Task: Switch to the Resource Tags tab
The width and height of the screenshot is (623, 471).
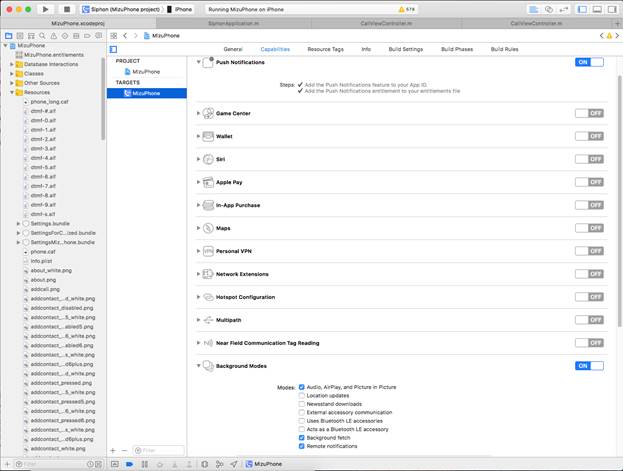Action: tap(325, 49)
